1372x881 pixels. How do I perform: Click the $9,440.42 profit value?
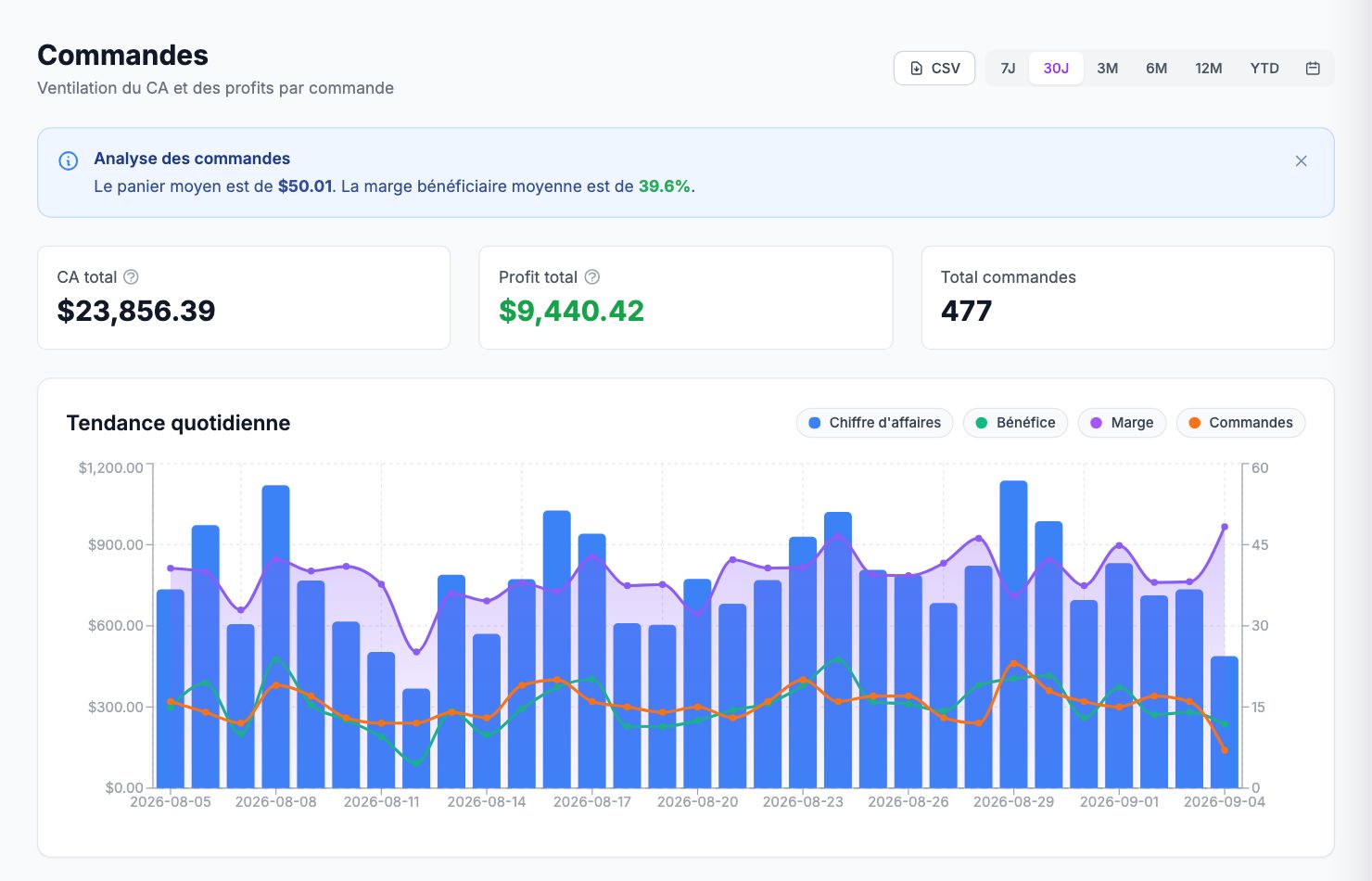571,311
